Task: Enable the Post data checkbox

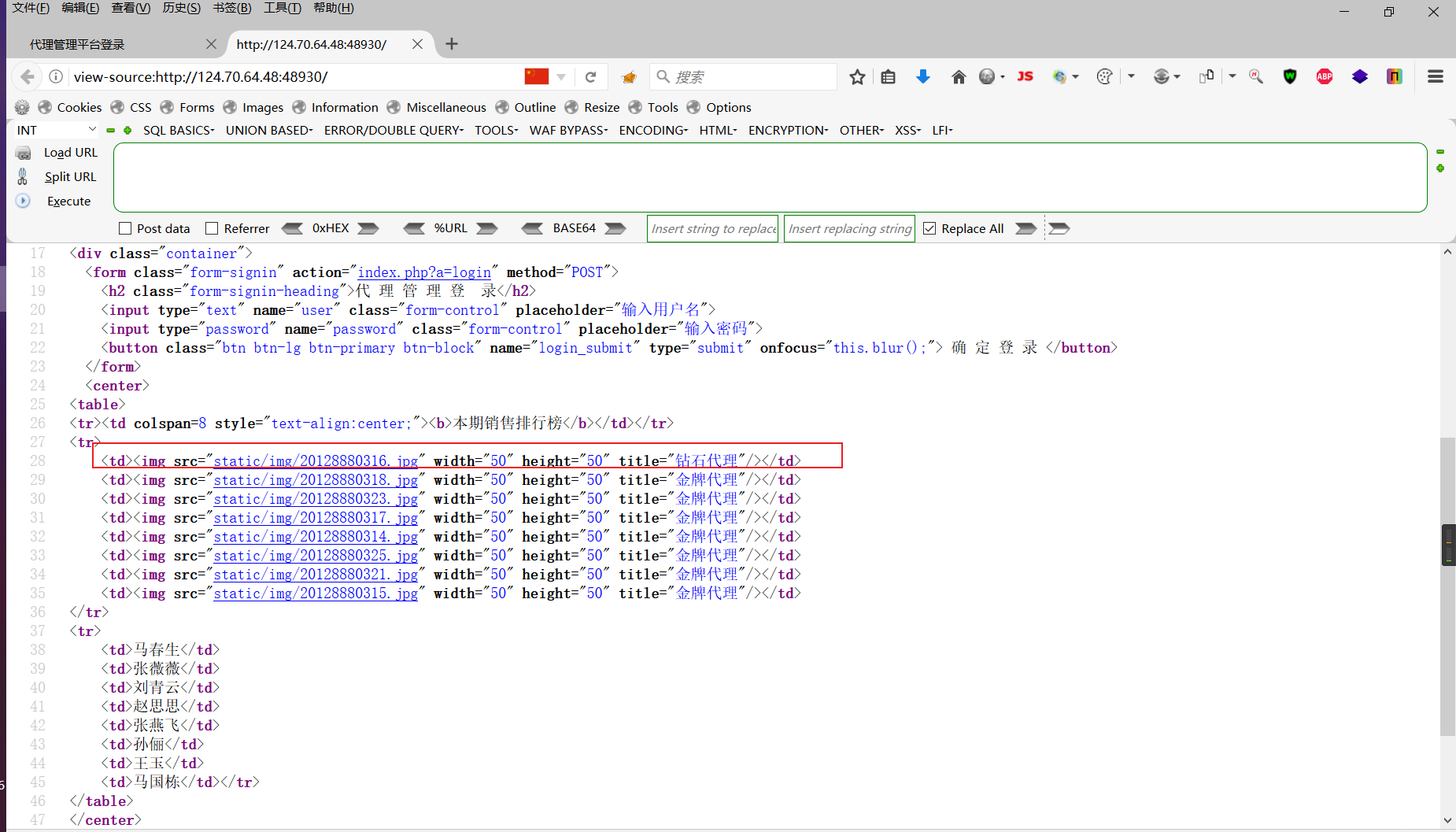Action: (x=125, y=227)
